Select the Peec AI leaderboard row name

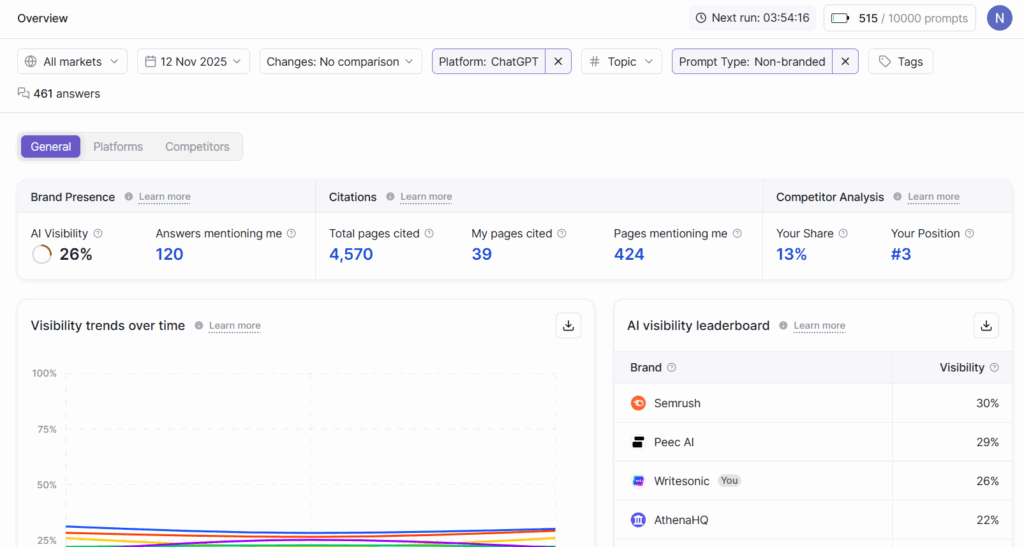(674, 443)
